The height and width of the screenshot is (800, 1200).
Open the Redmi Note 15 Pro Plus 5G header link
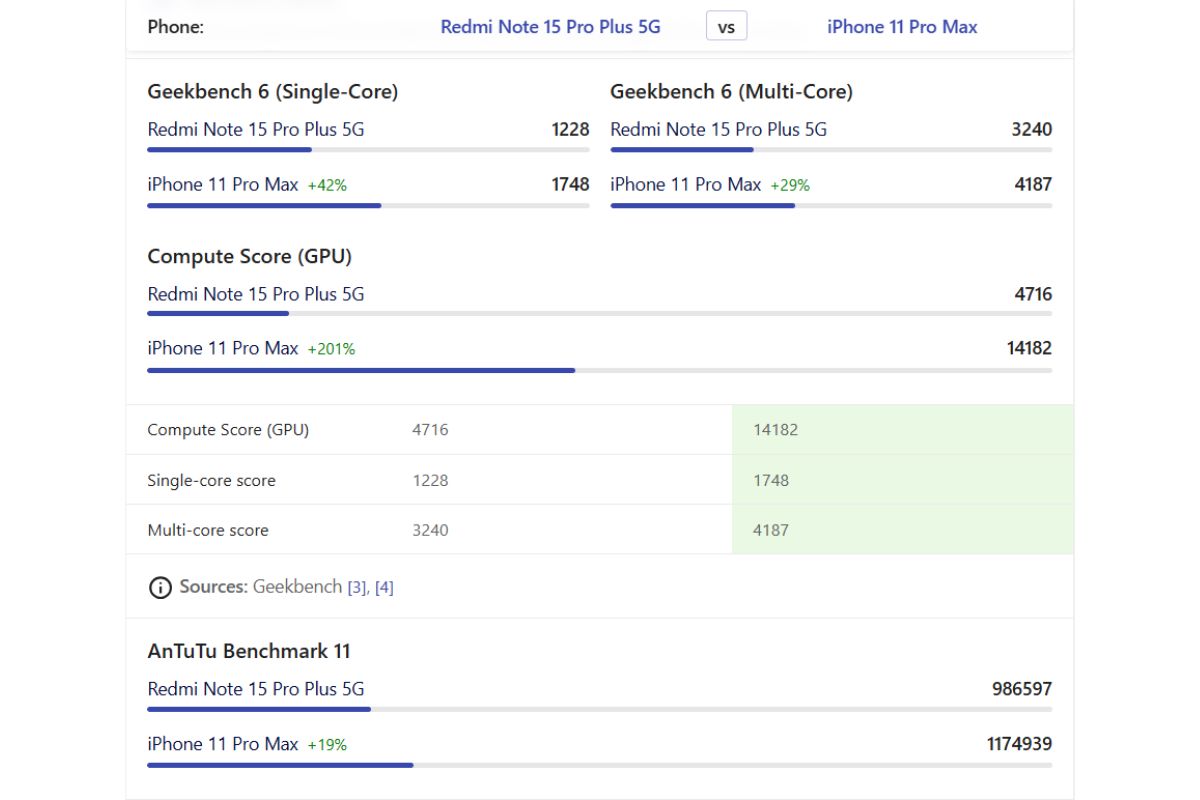pos(550,27)
